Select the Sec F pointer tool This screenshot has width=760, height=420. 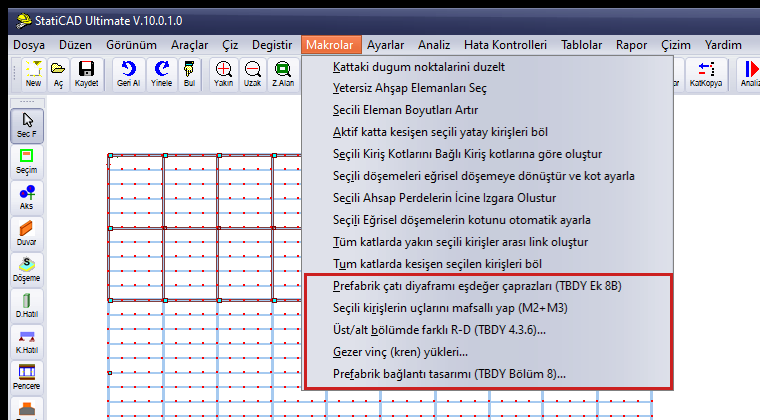27,125
